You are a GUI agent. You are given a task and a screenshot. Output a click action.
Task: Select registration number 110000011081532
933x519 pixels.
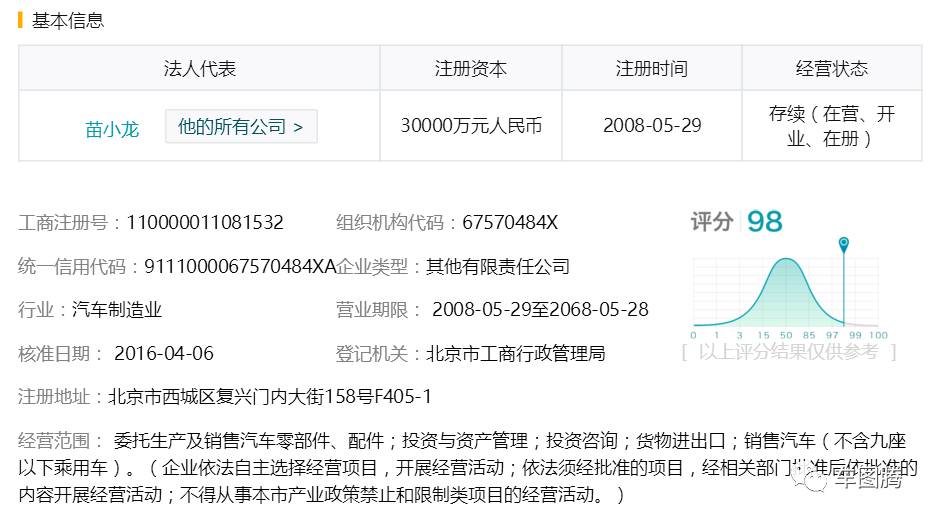[x=205, y=223]
